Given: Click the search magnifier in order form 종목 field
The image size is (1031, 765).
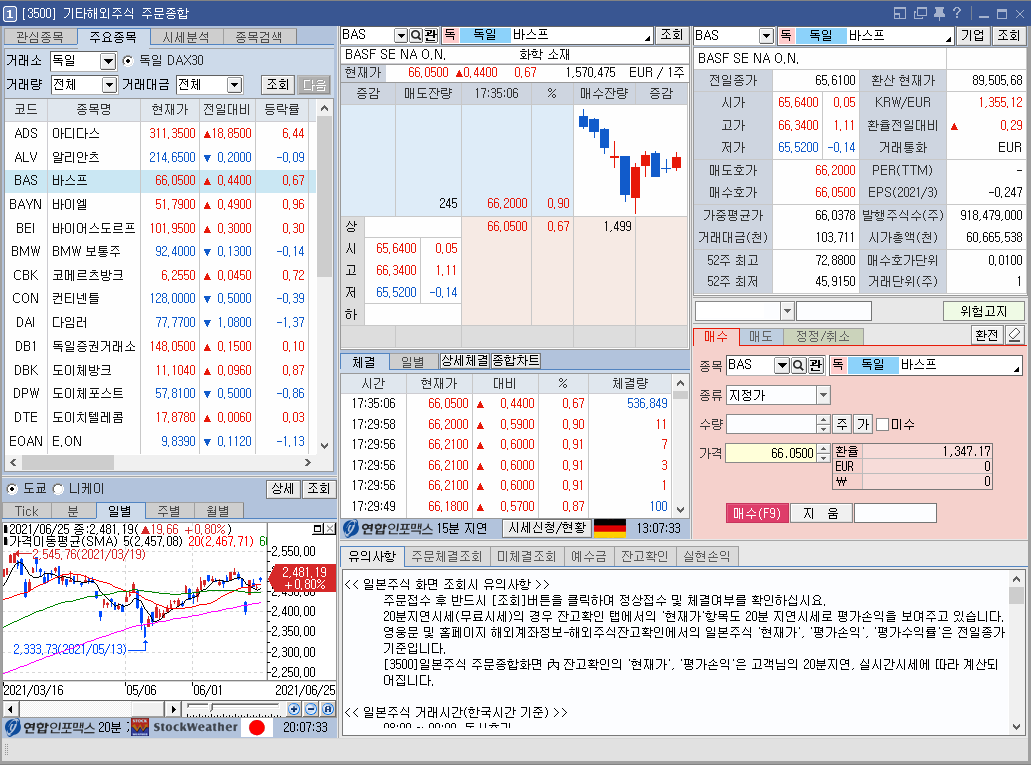Looking at the screenshot, I should [798, 365].
